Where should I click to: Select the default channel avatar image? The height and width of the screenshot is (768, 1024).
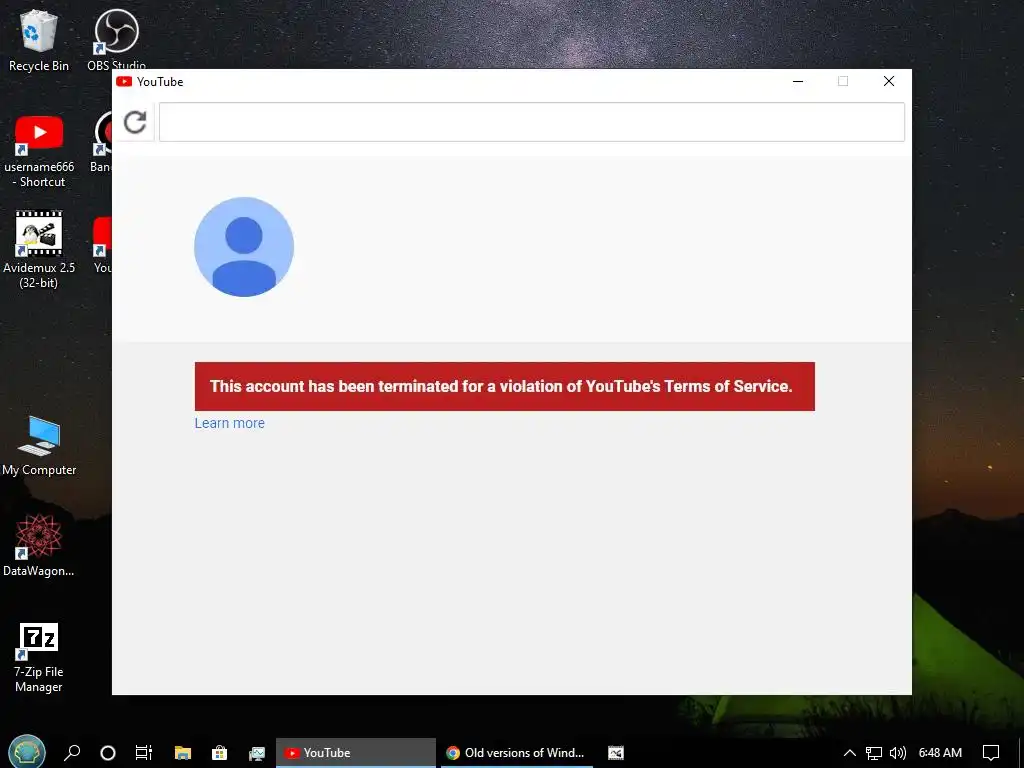pyautogui.click(x=244, y=247)
